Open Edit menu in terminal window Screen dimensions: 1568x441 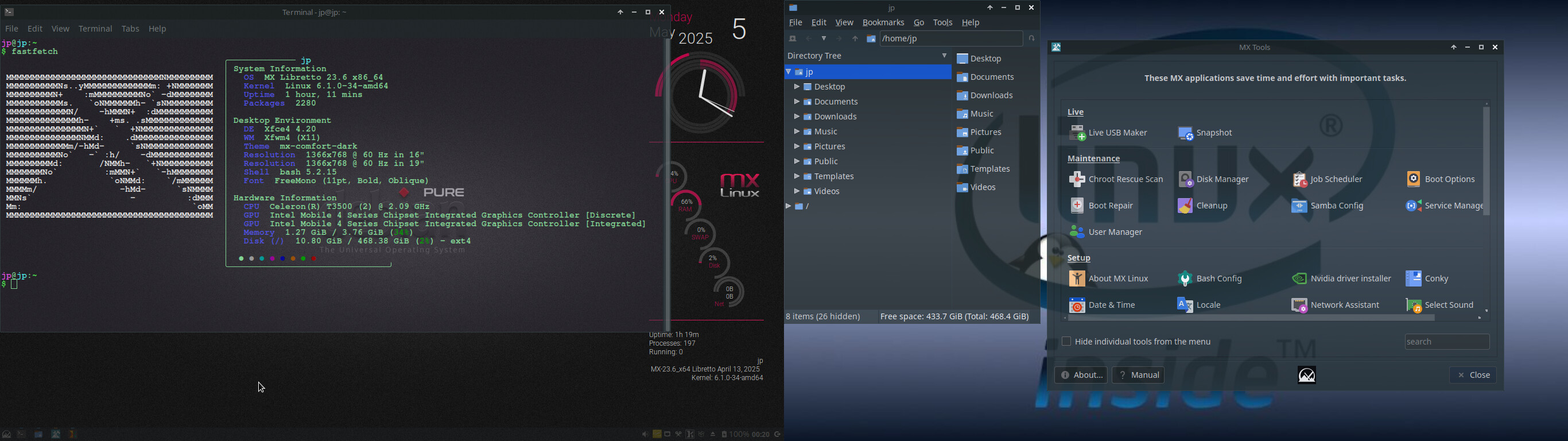click(x=36, y=29)
